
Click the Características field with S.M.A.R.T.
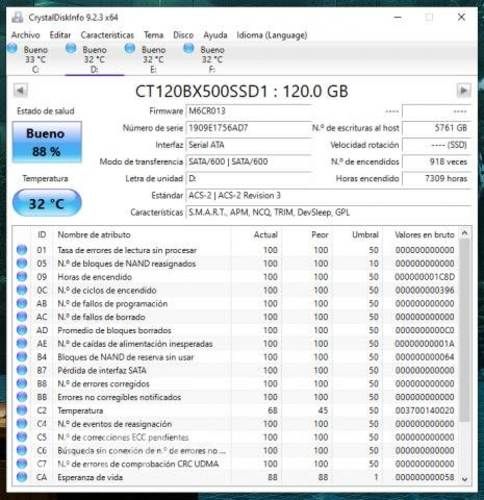click(x=328, y=212)
